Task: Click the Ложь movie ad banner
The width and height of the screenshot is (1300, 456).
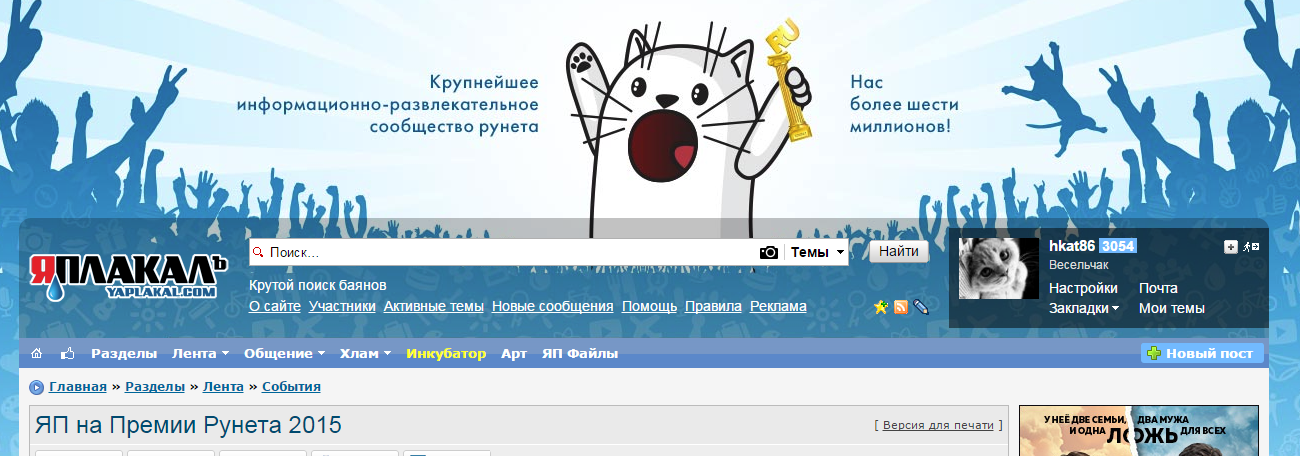Action: click(x=1138, y=431)
